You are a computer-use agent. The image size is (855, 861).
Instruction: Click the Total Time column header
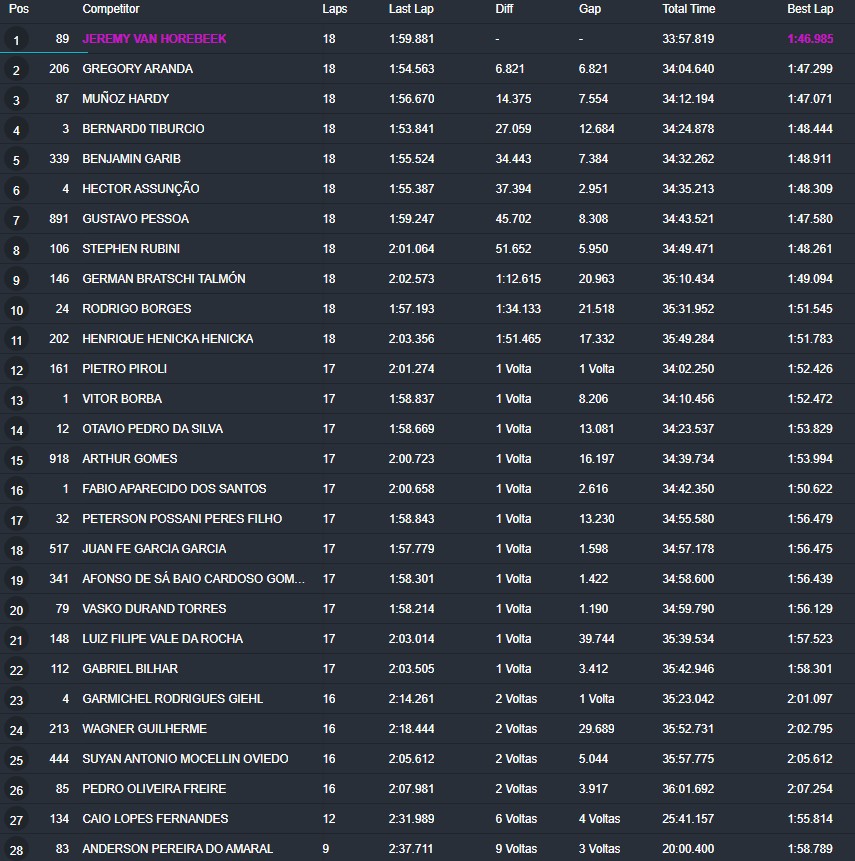pyautogui.click(x=688, y=9)
